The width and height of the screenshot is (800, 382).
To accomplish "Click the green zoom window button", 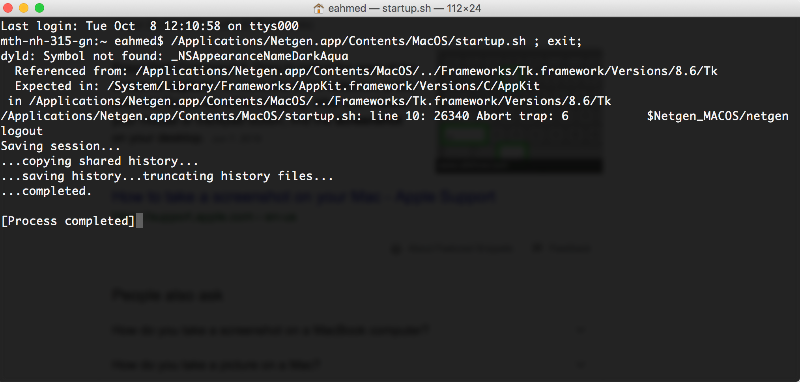I will point(39,8).
